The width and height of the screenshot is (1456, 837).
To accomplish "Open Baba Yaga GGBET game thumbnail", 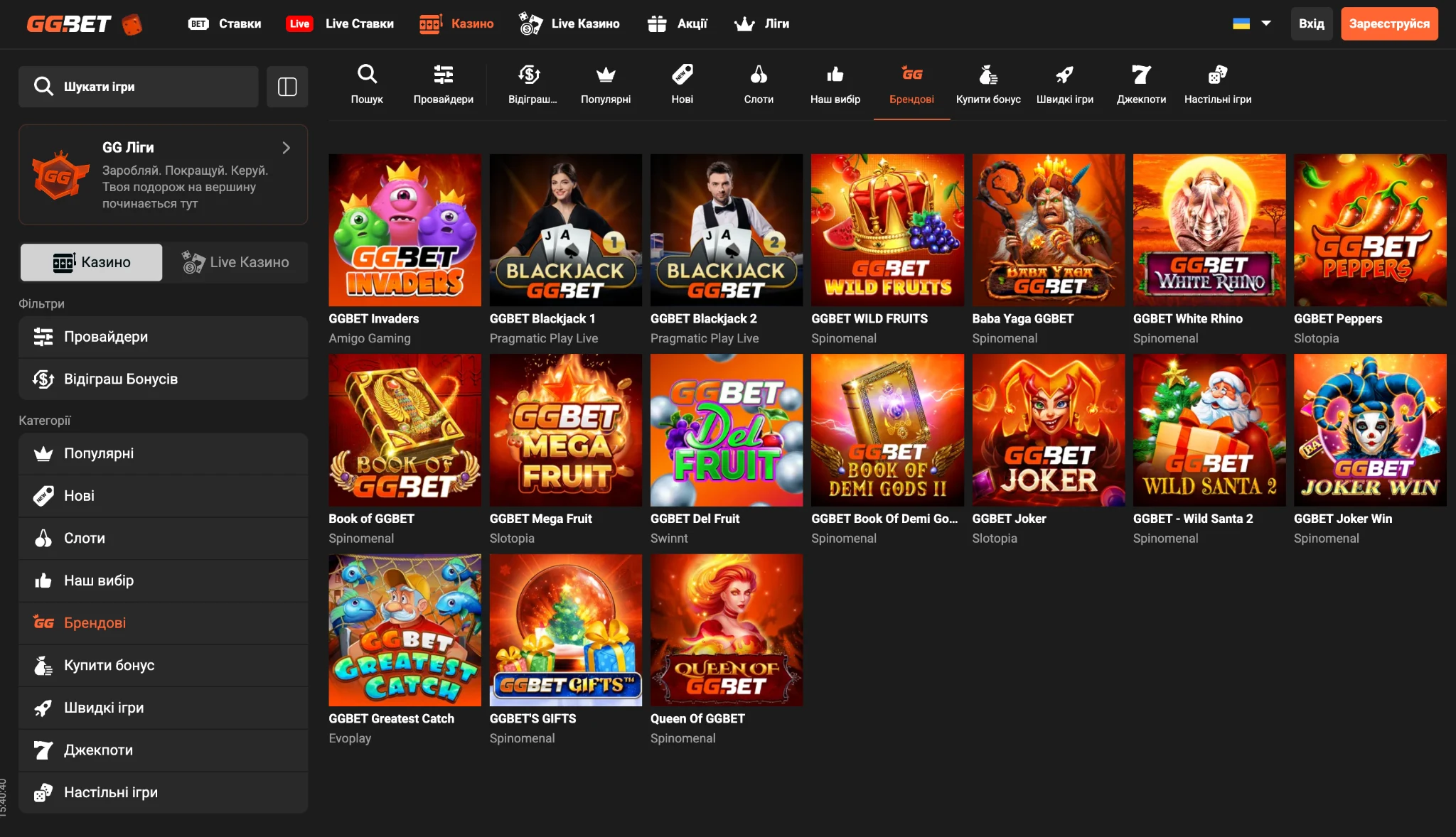I will 1048,230.
